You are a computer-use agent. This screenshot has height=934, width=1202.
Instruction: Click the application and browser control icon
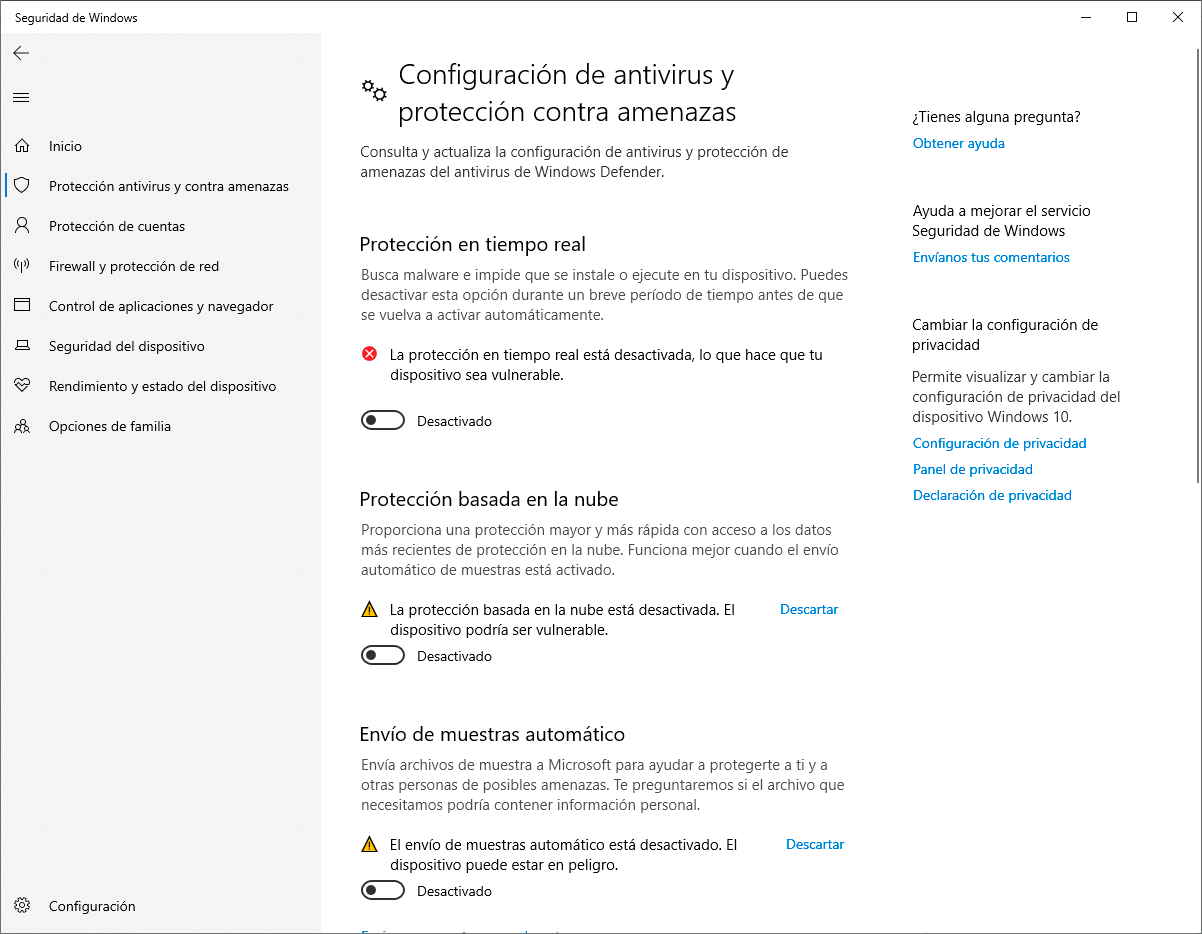coord(22,306)
